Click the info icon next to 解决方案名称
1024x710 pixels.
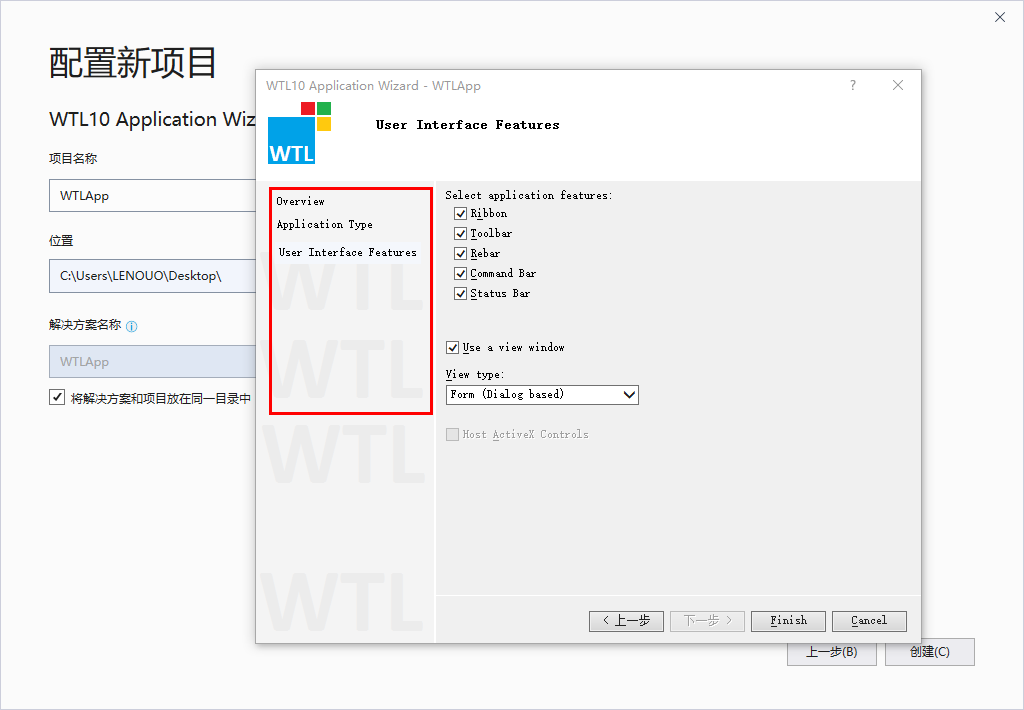(132, 327)
